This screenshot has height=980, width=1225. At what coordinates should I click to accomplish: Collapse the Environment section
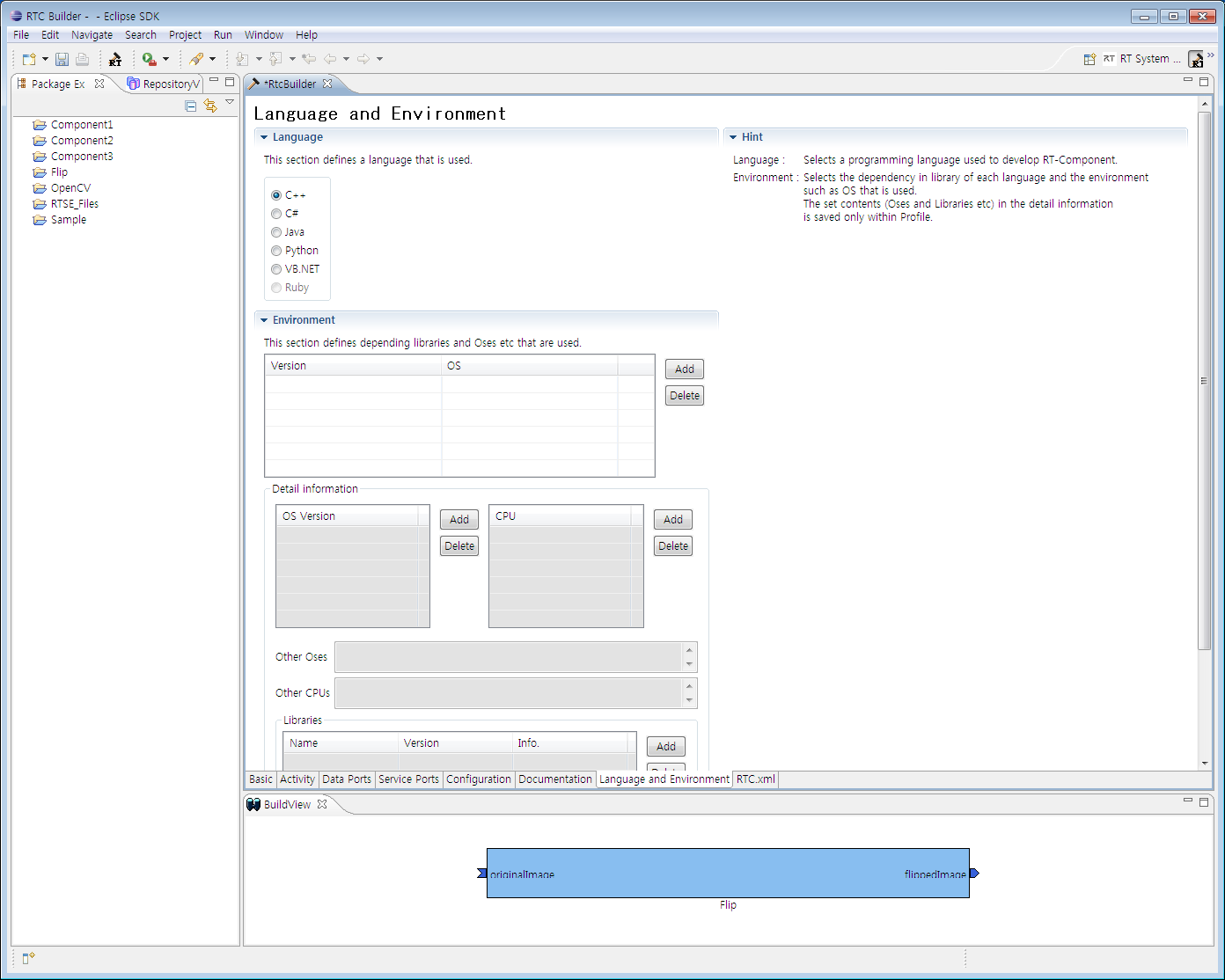[264, 320]
